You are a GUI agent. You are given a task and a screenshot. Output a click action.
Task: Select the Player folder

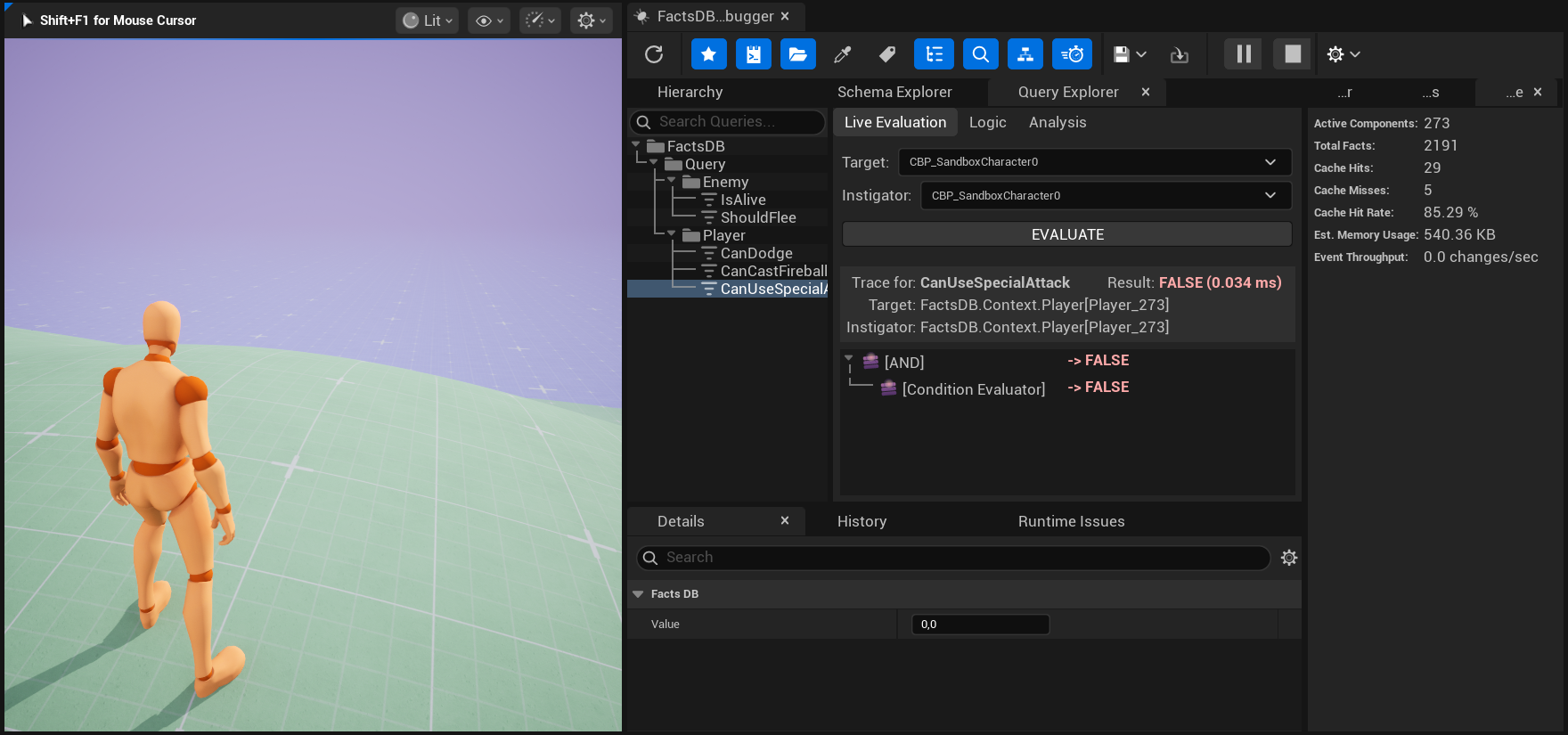click(723, 235)
